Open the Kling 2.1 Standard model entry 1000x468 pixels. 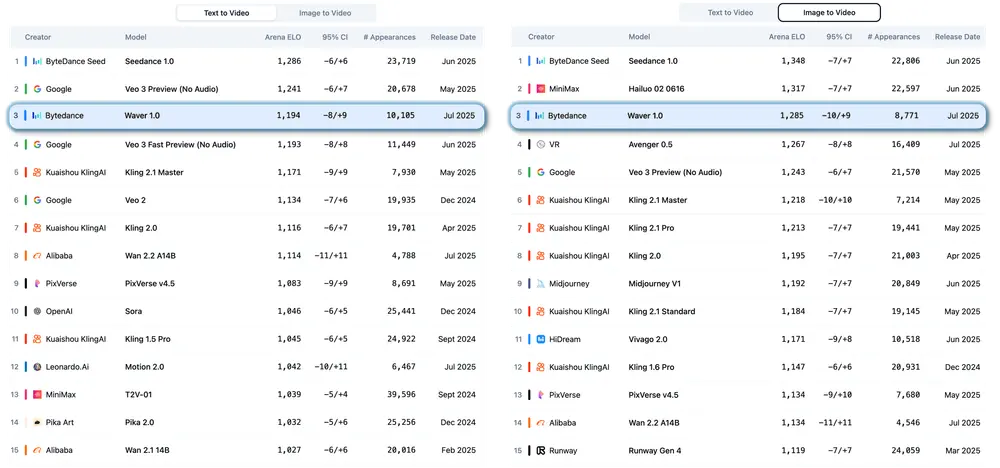[662, 311]
